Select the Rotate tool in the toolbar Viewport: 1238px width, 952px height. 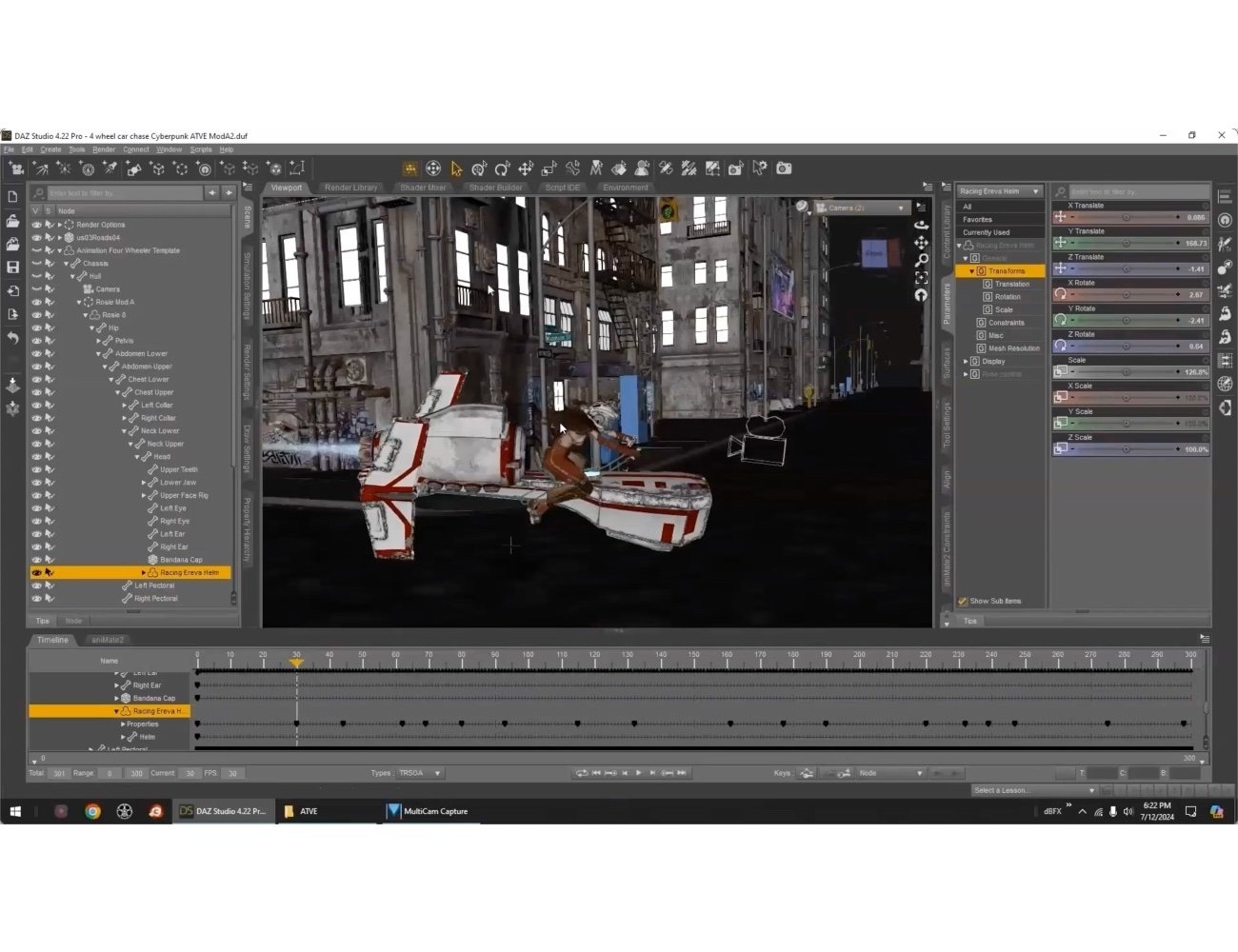503,169
